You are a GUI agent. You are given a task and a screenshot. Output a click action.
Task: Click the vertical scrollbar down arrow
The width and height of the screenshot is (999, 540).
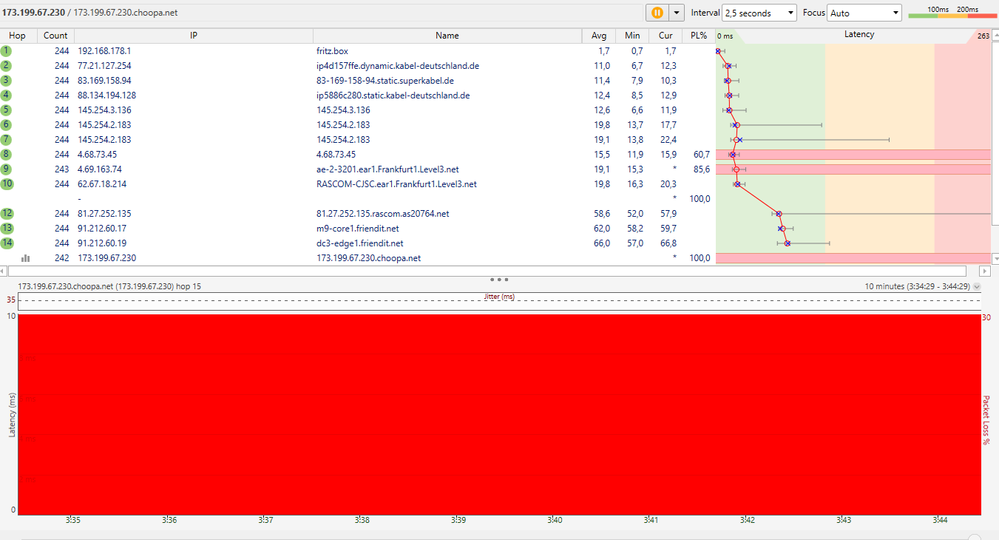995,259
